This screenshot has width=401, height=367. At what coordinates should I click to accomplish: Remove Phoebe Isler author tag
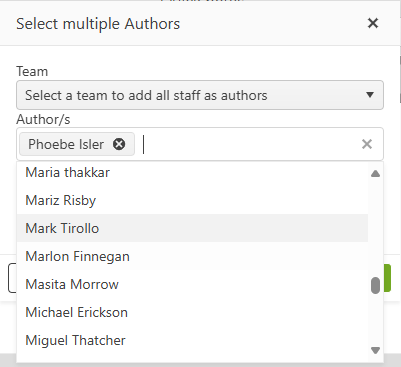[x=119, y=144]
